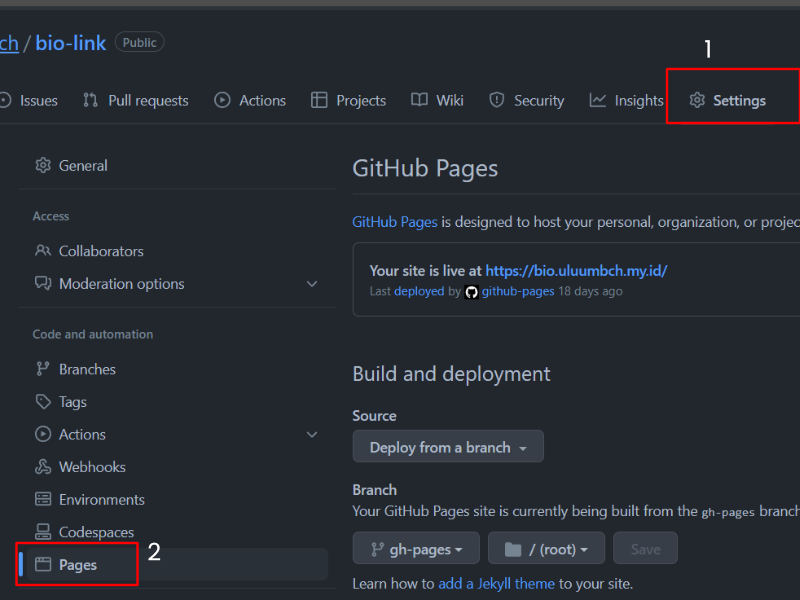Screen dimensions: 800x600
Task: Click the Public visibility badge
Action: 139,42
